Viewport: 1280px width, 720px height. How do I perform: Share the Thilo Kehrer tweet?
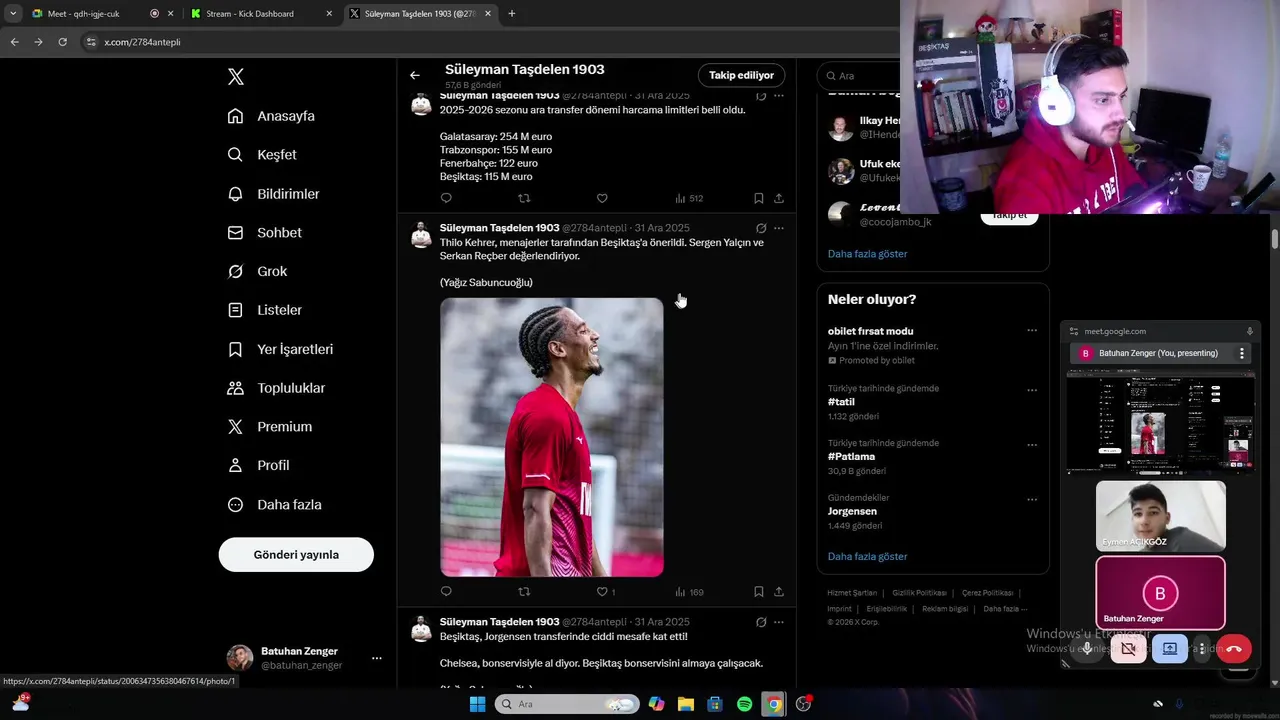pyautogui.click(x=779, y=592)
